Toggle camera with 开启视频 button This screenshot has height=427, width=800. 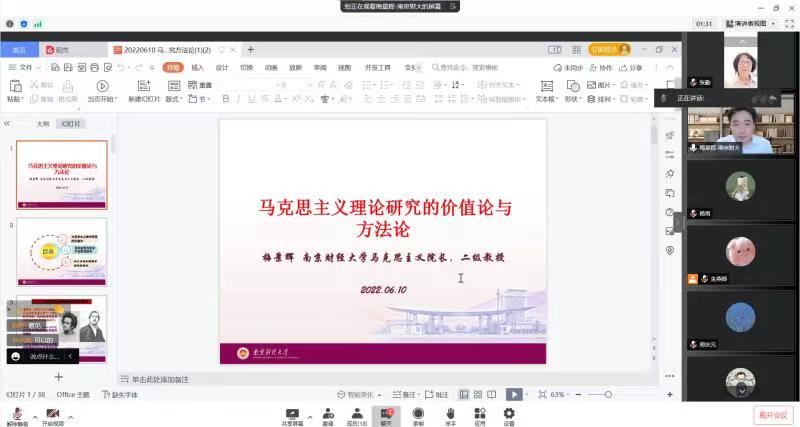[x=52, y=415]
